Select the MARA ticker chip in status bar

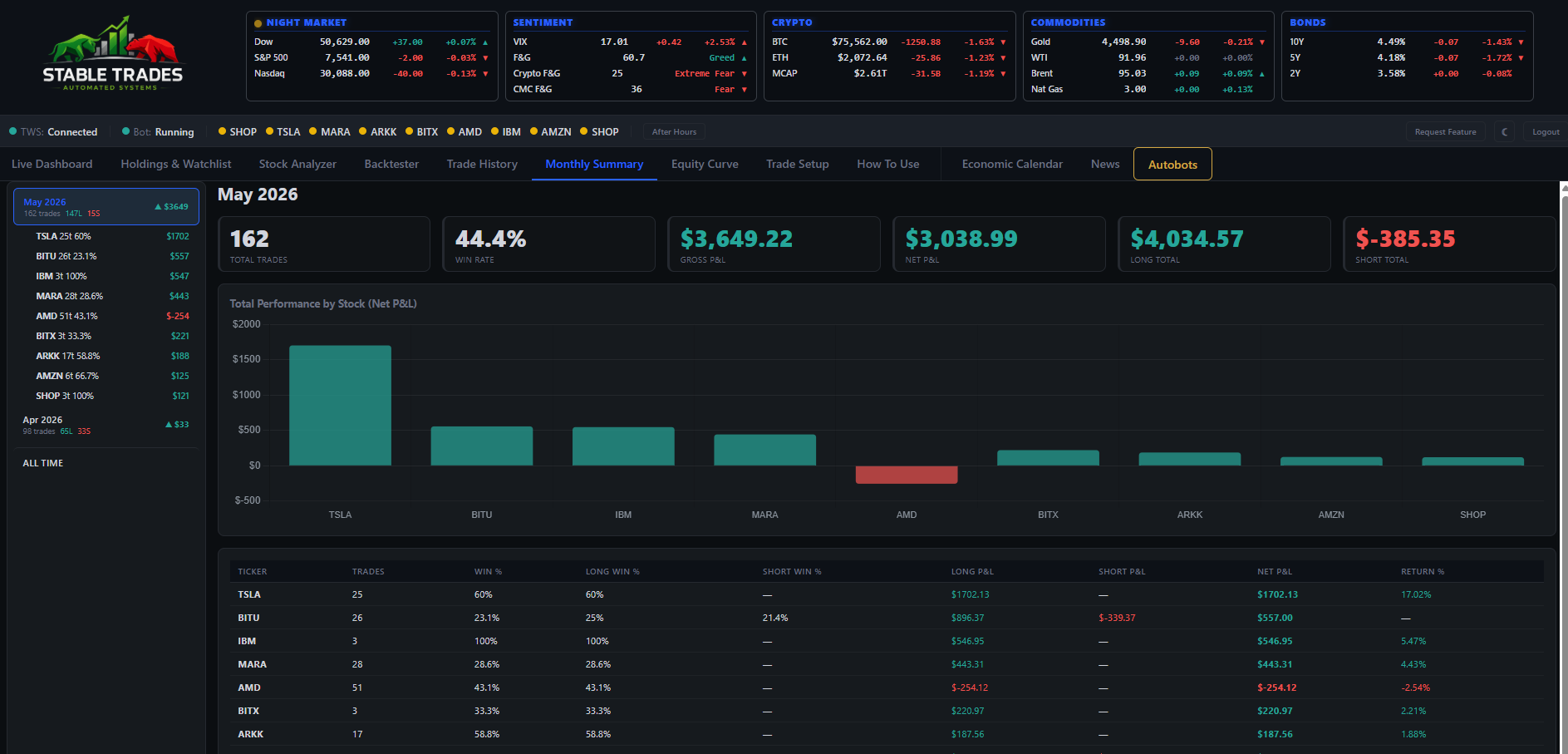click(x=330, y=131)
